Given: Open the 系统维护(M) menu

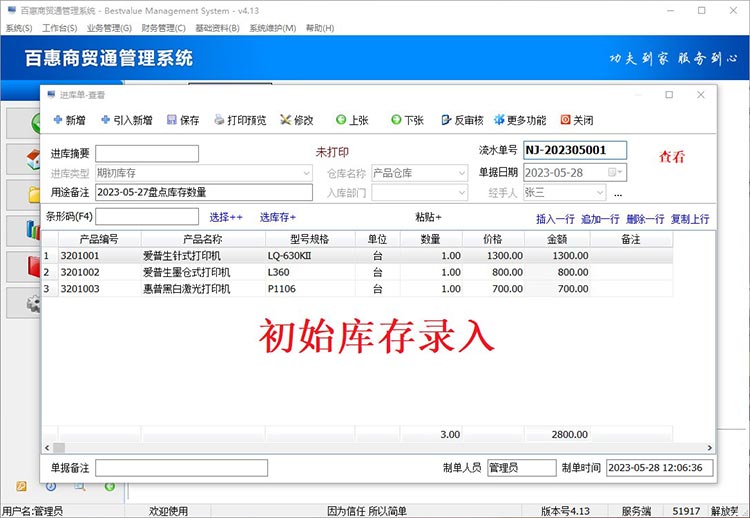Looking at the screenshot, I should pyautogui.click(x=273, y=28).
